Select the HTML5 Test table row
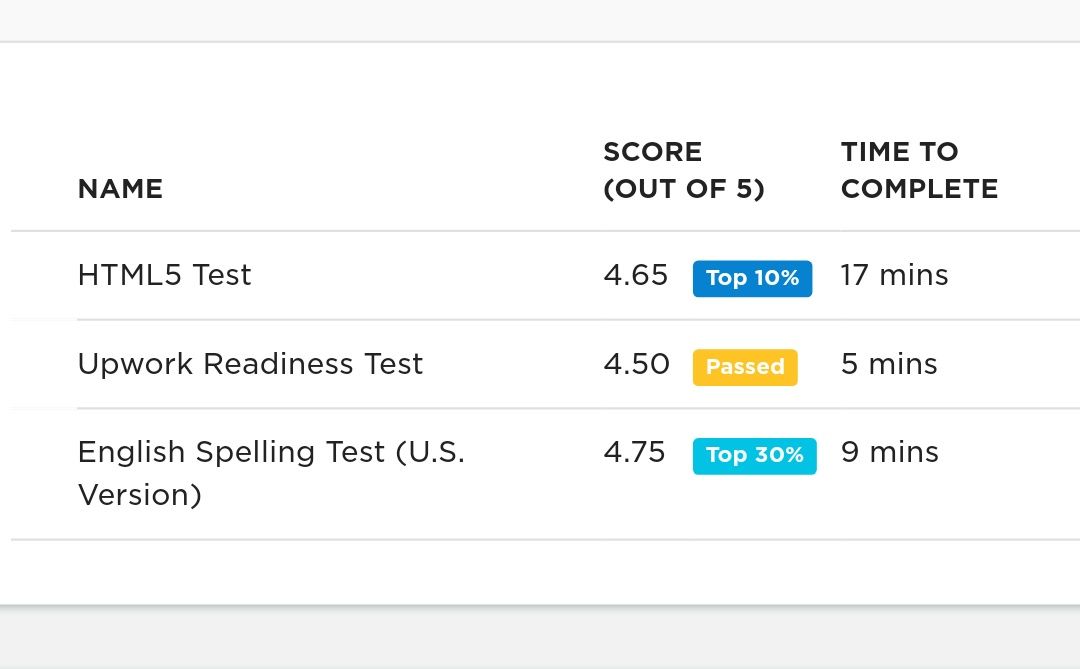Screen dimensions: 1080x669 pos(546,276)
